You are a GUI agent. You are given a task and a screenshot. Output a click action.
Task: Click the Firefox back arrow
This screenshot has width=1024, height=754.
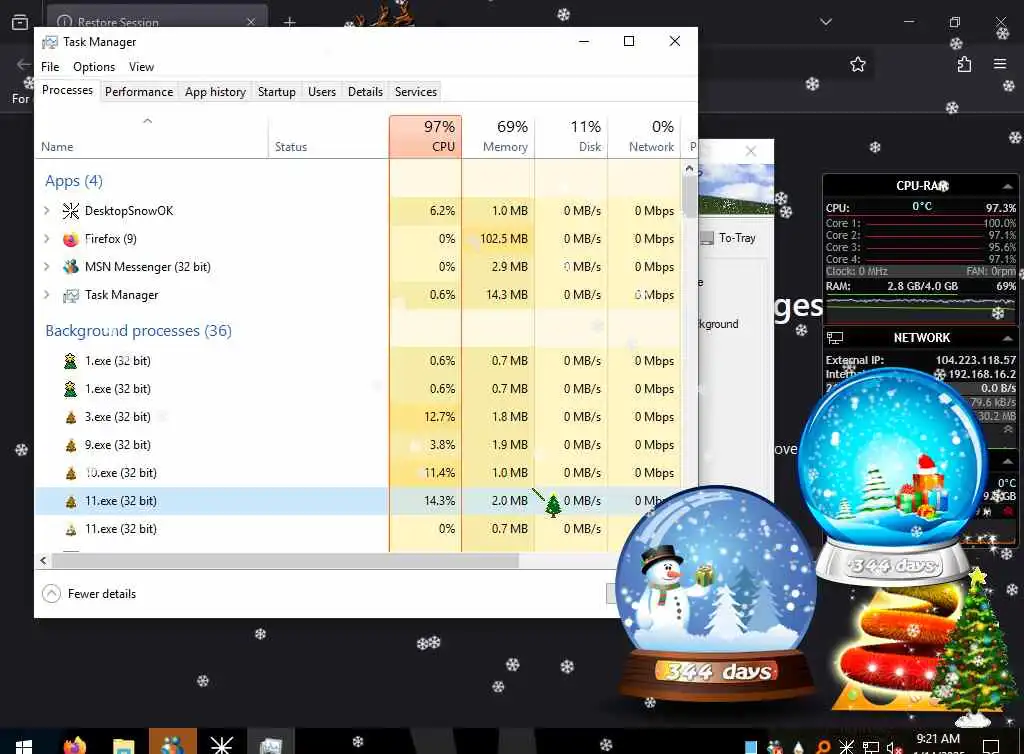point(24,64)
